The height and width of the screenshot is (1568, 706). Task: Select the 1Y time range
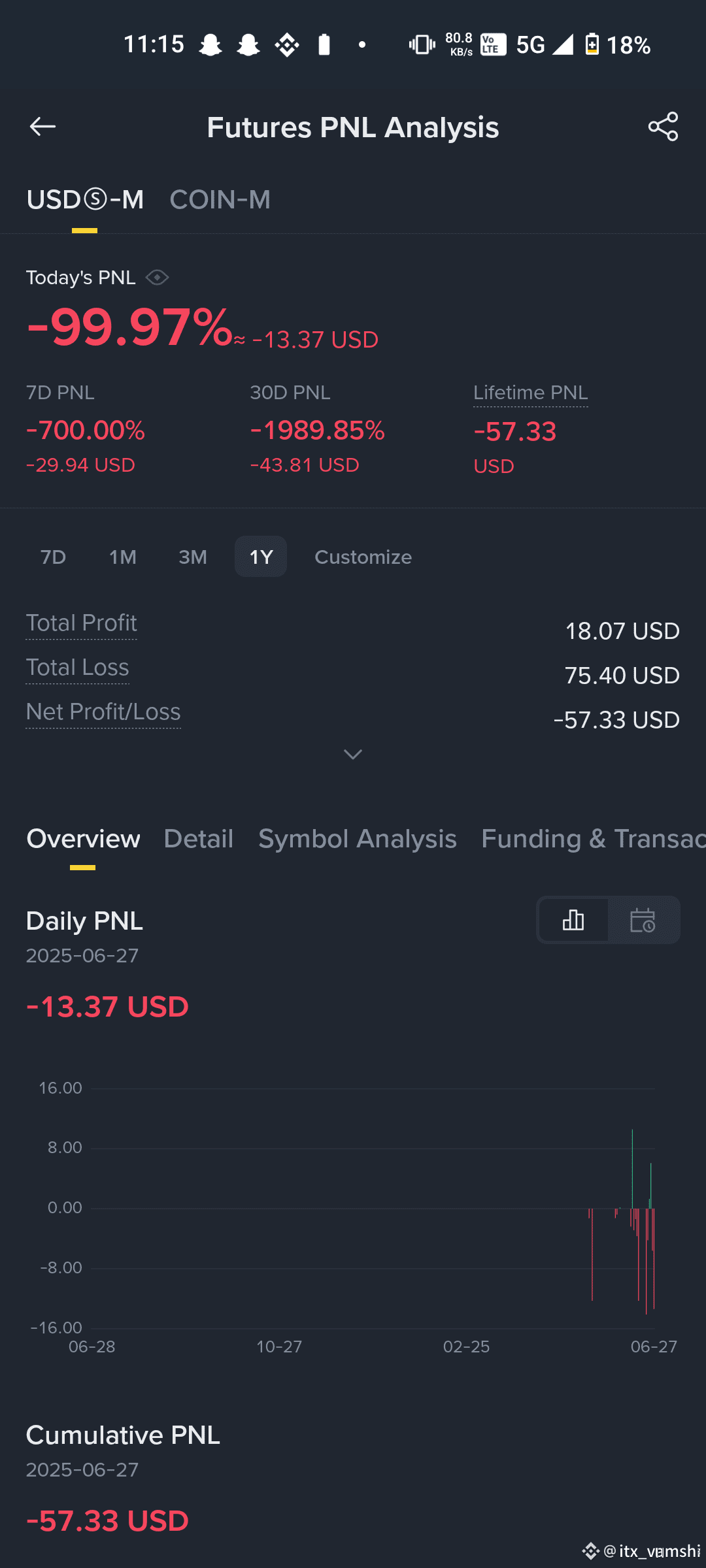click(261, 557)
